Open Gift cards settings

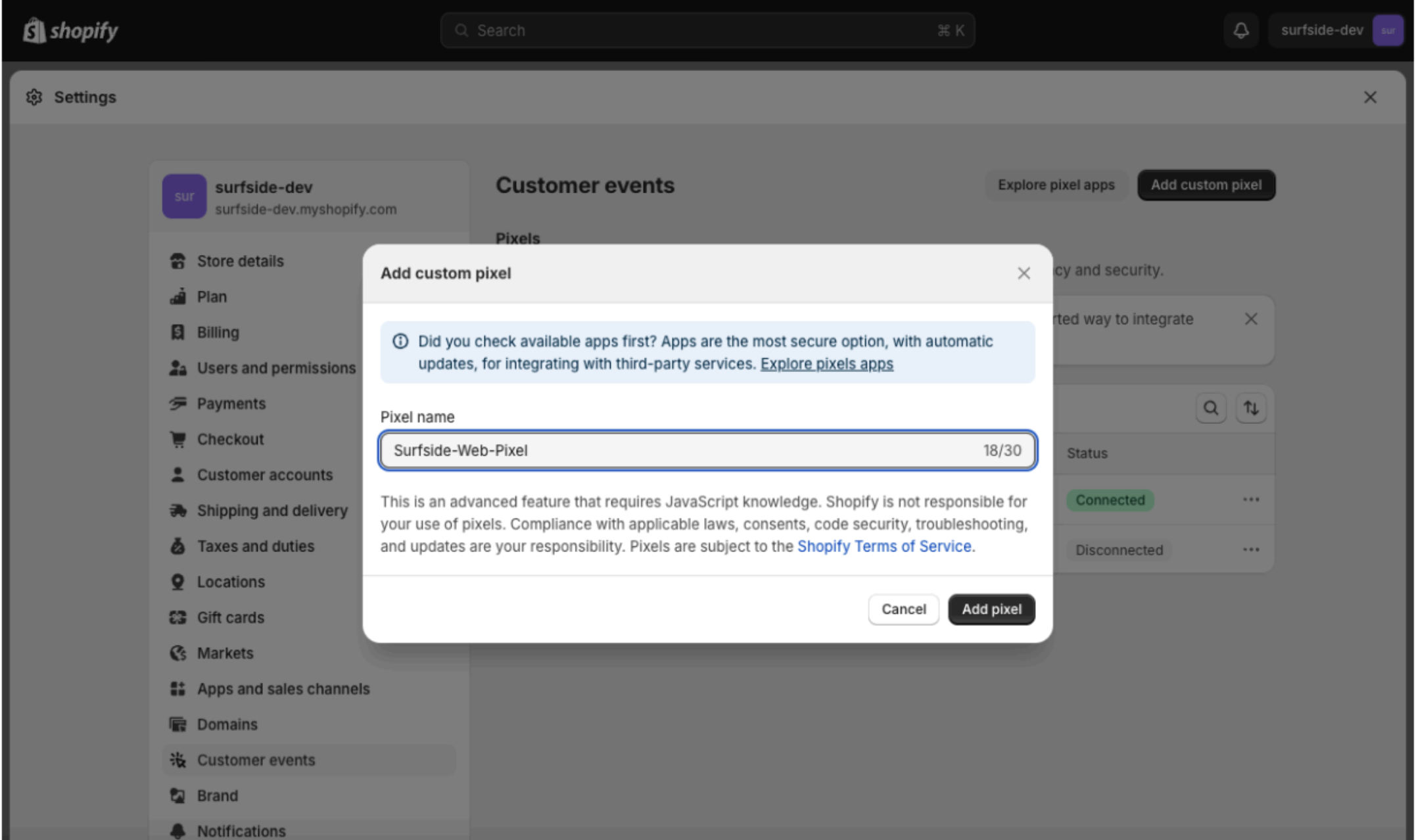231,617
